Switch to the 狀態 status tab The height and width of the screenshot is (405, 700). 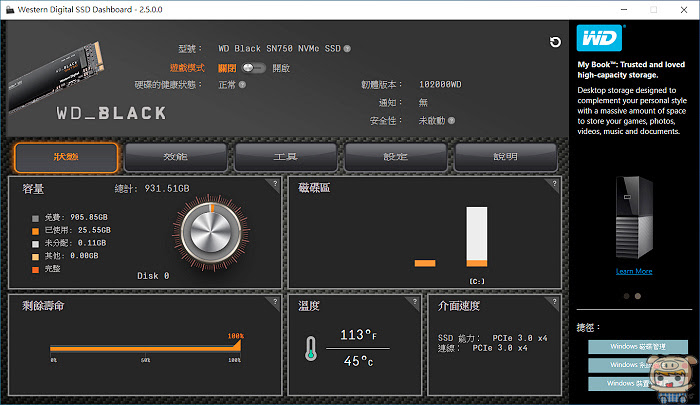(66, 157)
